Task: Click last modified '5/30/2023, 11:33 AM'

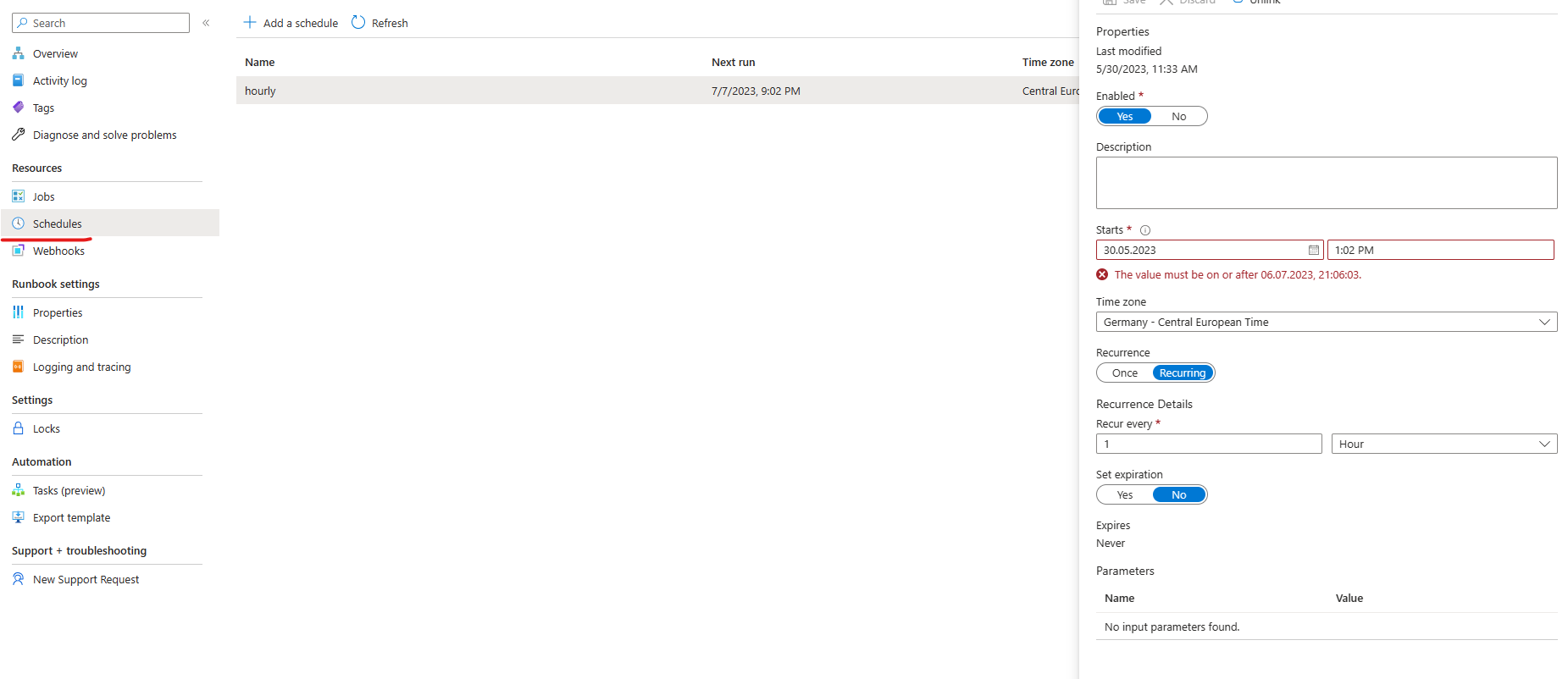Action: 1147,69
